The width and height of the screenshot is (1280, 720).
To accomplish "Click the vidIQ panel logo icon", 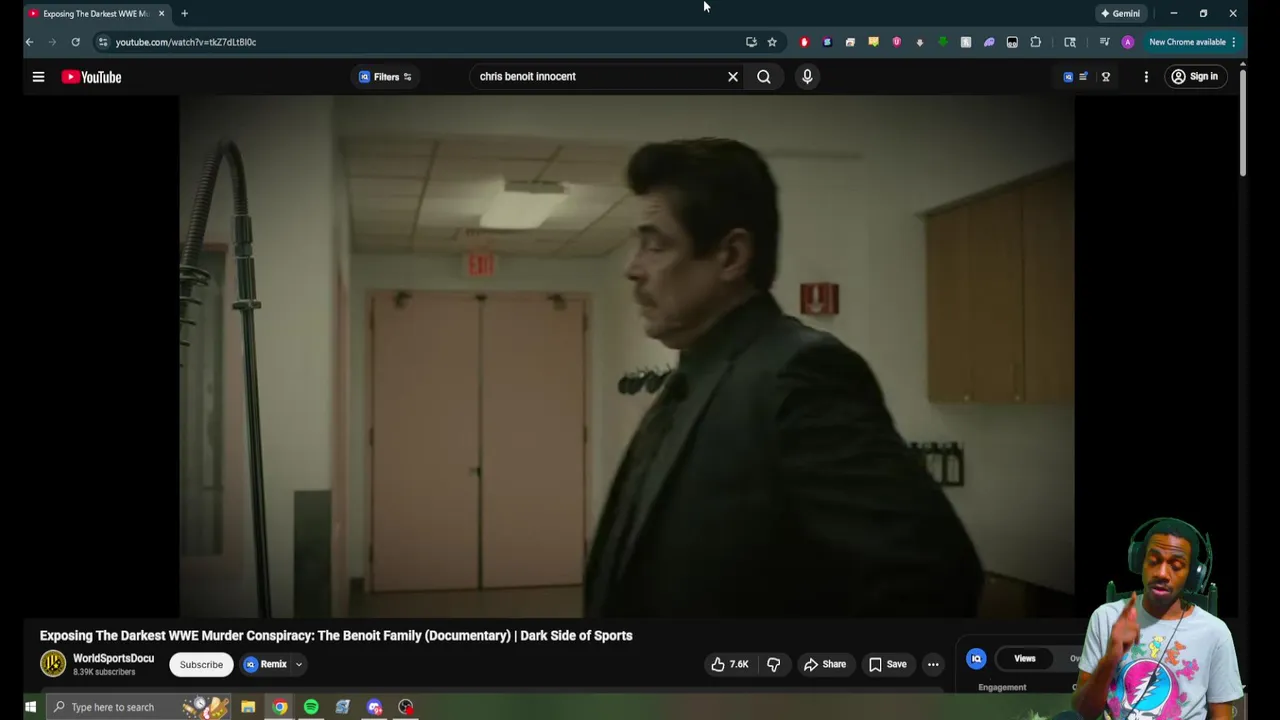I will pos(976,658).
